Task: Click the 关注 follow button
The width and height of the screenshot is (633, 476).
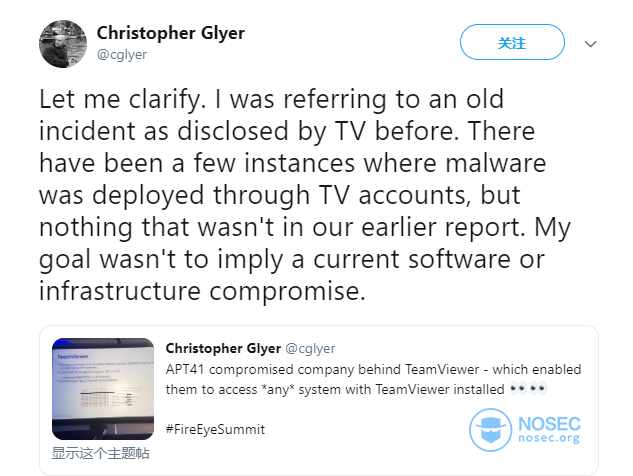Action: (512, 42)
